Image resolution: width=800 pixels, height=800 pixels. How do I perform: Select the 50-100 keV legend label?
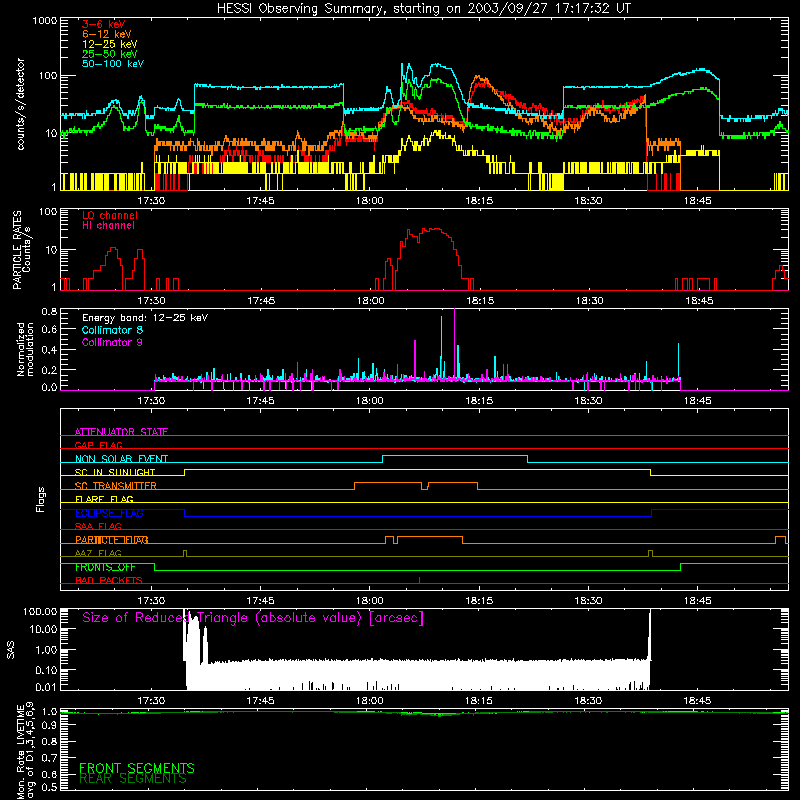(113, 64)
